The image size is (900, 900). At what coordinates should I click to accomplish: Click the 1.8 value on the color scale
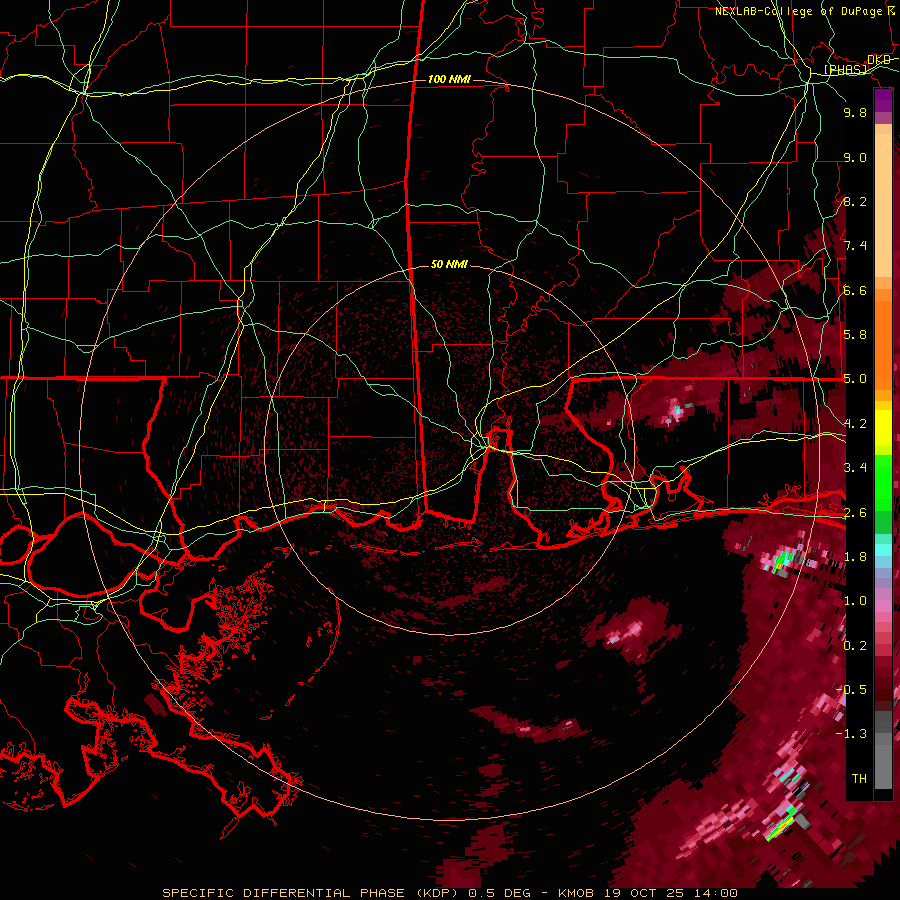tap(855, 557)
